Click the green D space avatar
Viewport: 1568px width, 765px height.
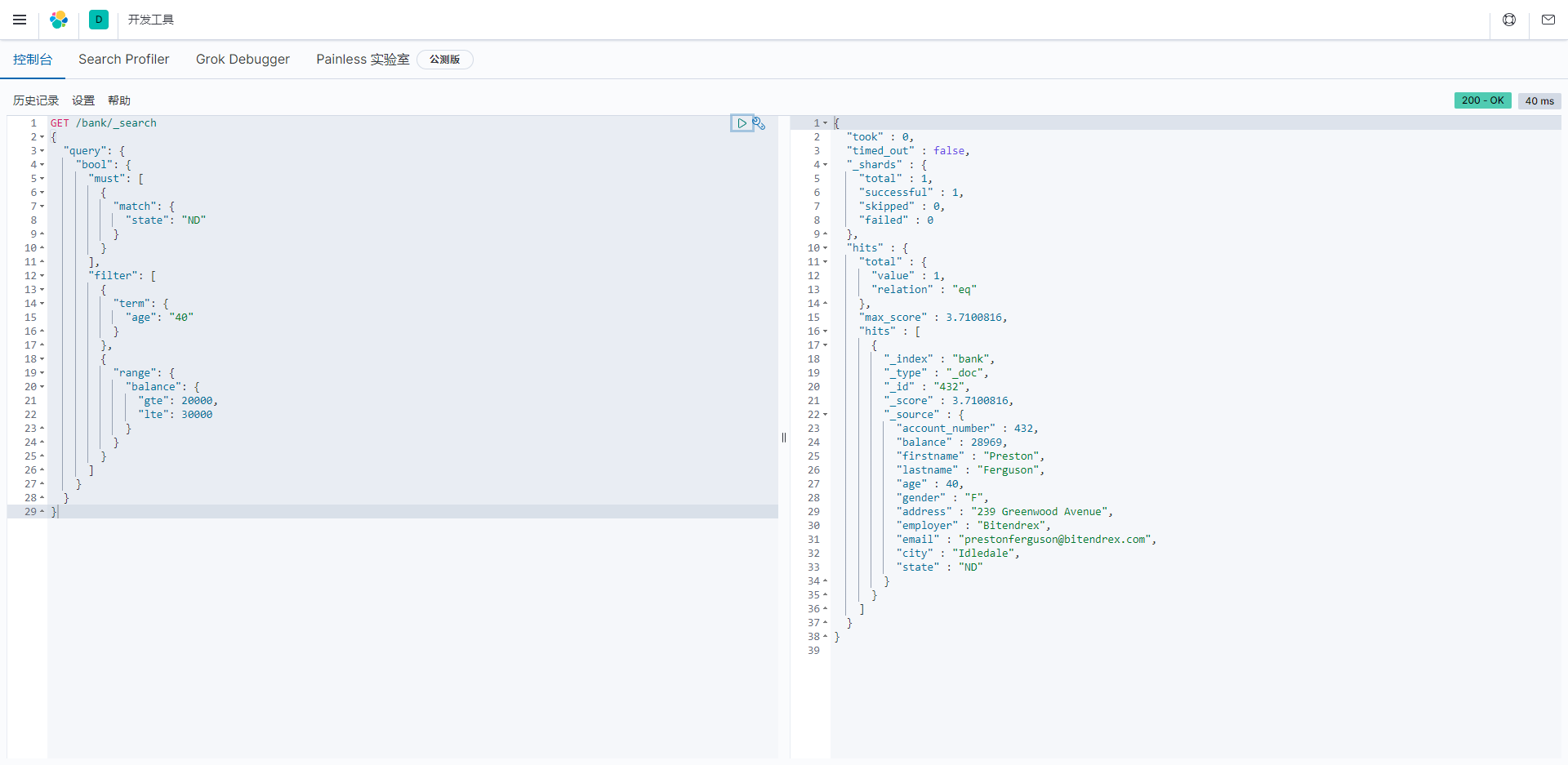pos(99,20)
